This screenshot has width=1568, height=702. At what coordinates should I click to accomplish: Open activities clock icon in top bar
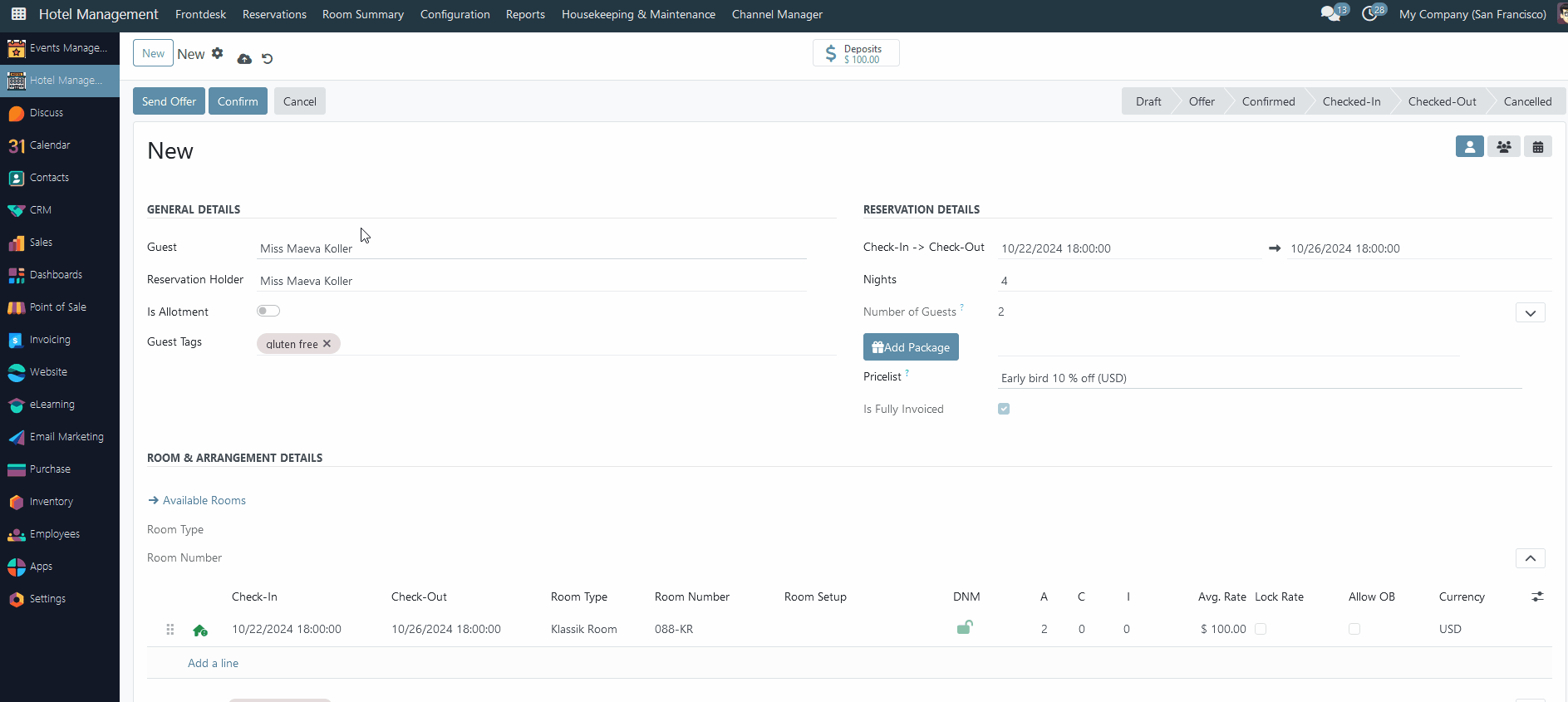pyautogui.click(x=1369, y=14)
